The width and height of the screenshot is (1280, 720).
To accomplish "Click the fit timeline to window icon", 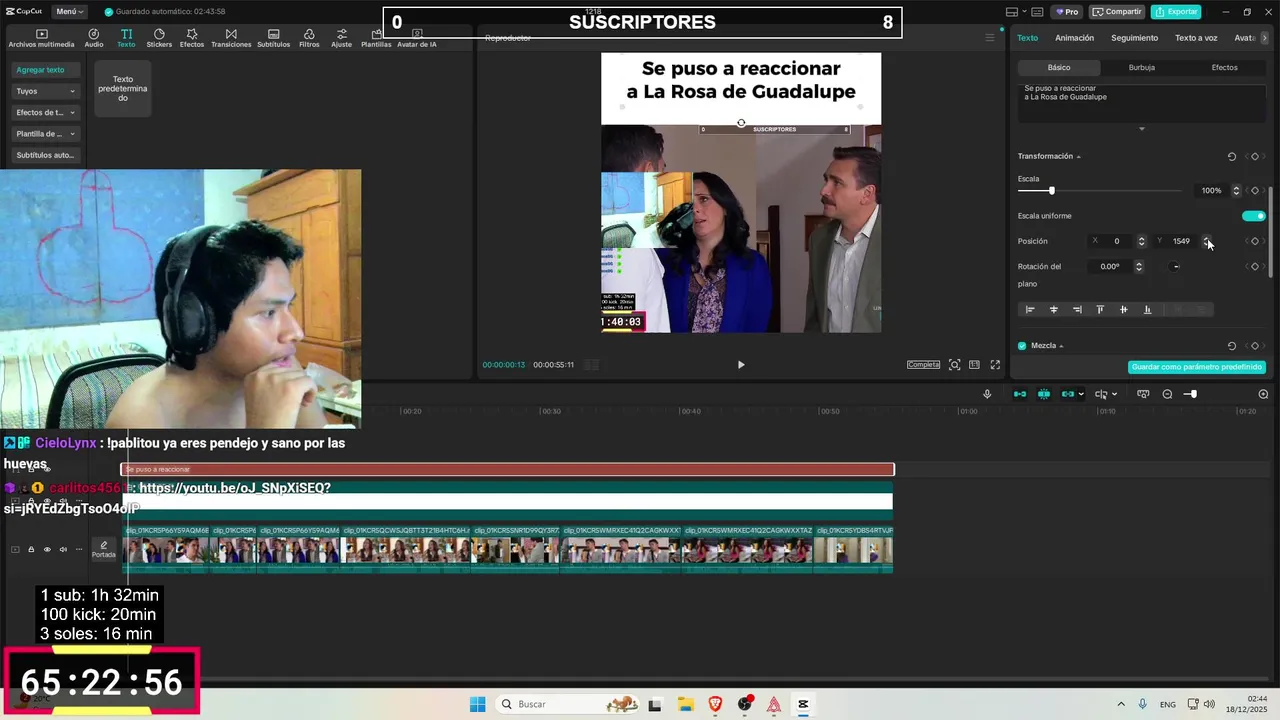I will click(x=1143, y=394).
